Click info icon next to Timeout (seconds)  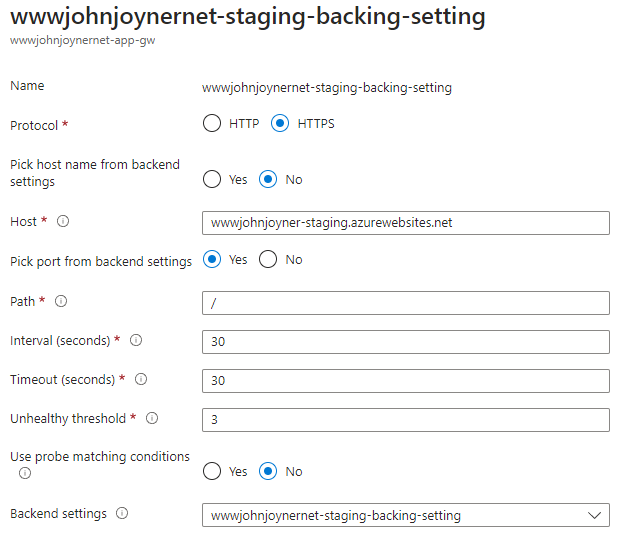[141, 379]
